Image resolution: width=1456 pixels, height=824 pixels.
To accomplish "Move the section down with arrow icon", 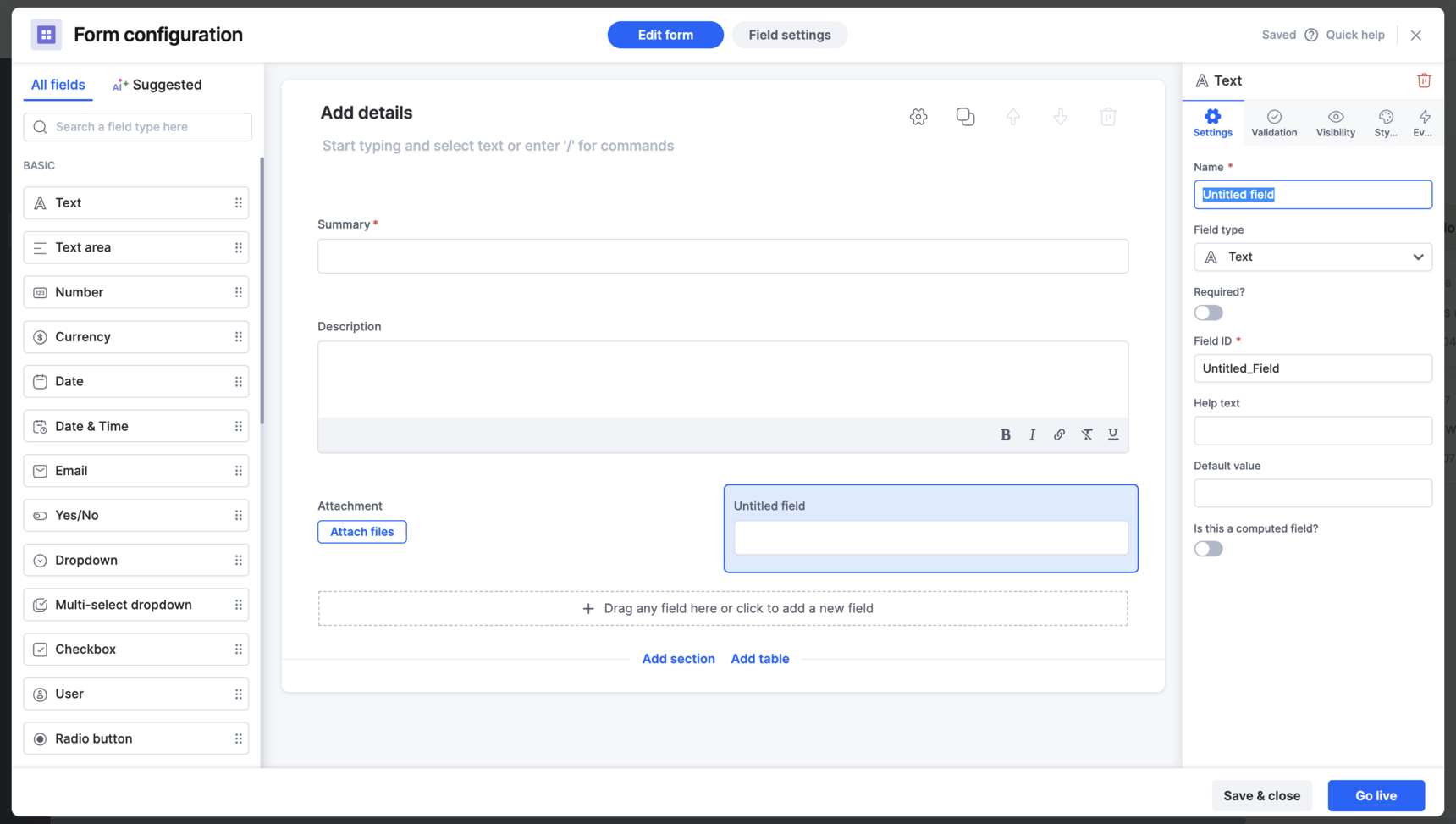I will pyautogui.click(x=1060, y=117).
